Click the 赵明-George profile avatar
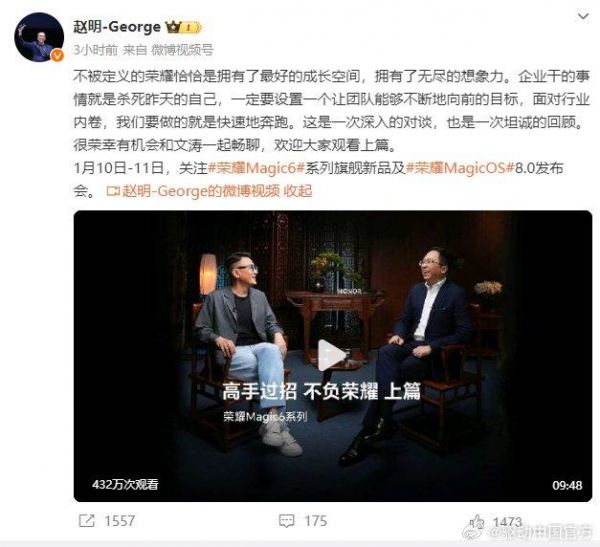Image resolution: width=600 pixels, height=547 pixels. pyautogui.click(x=39, y=37)
